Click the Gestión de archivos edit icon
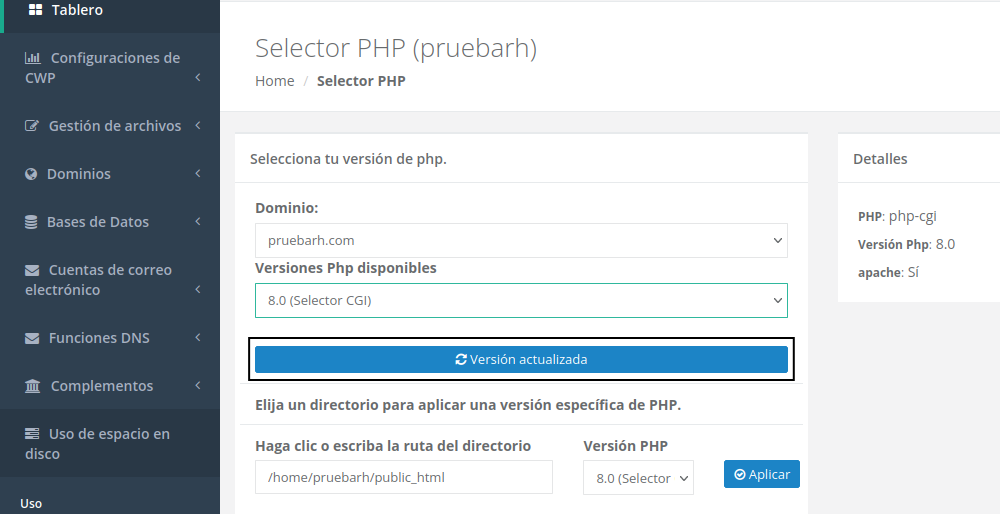Image resolution: width=1000 pixels, height=514 pixels. pyautogui.click(x=31, y=126)
